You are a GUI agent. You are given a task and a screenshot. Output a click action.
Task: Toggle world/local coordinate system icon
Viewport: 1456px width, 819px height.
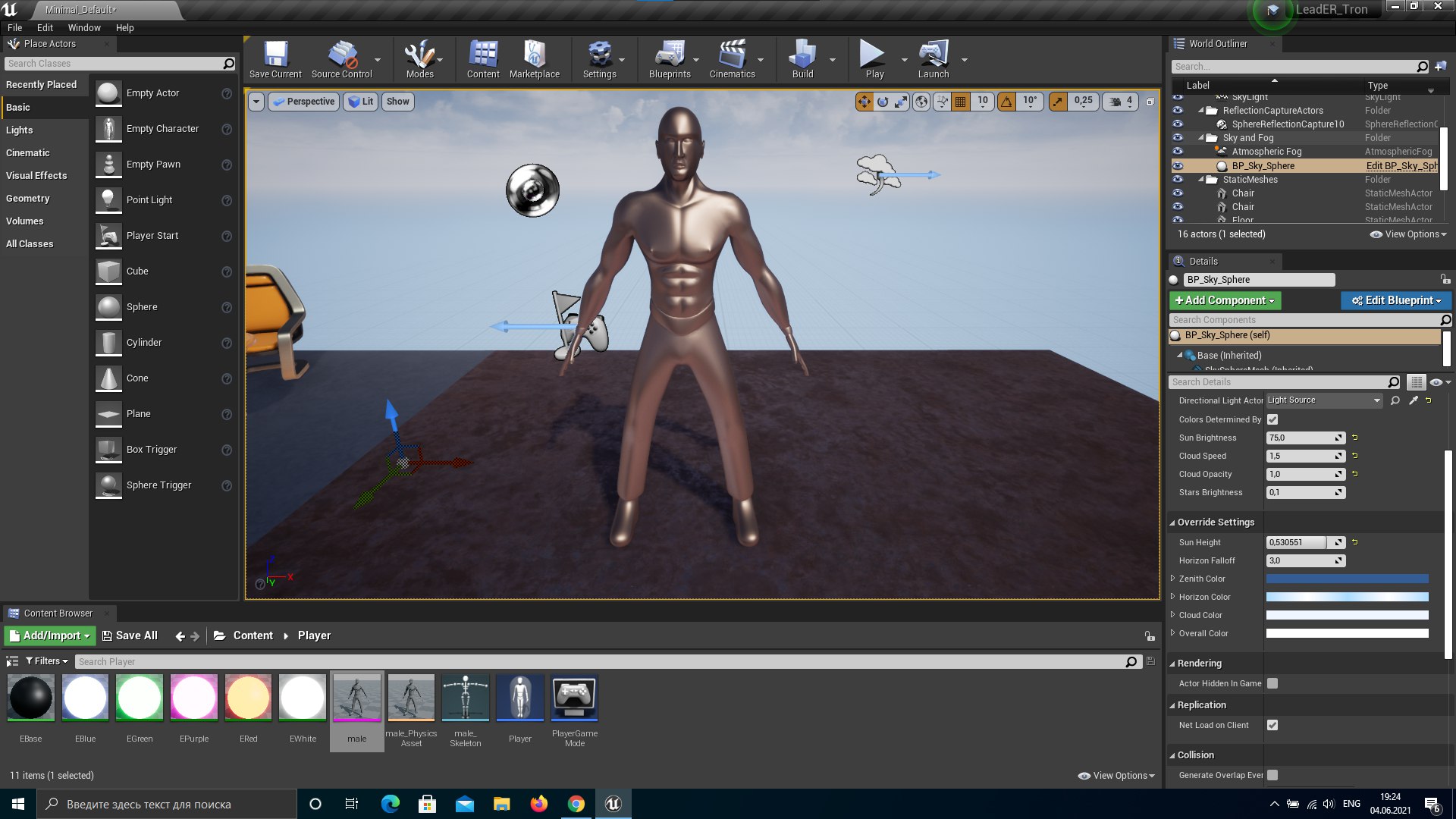(921, 101)
